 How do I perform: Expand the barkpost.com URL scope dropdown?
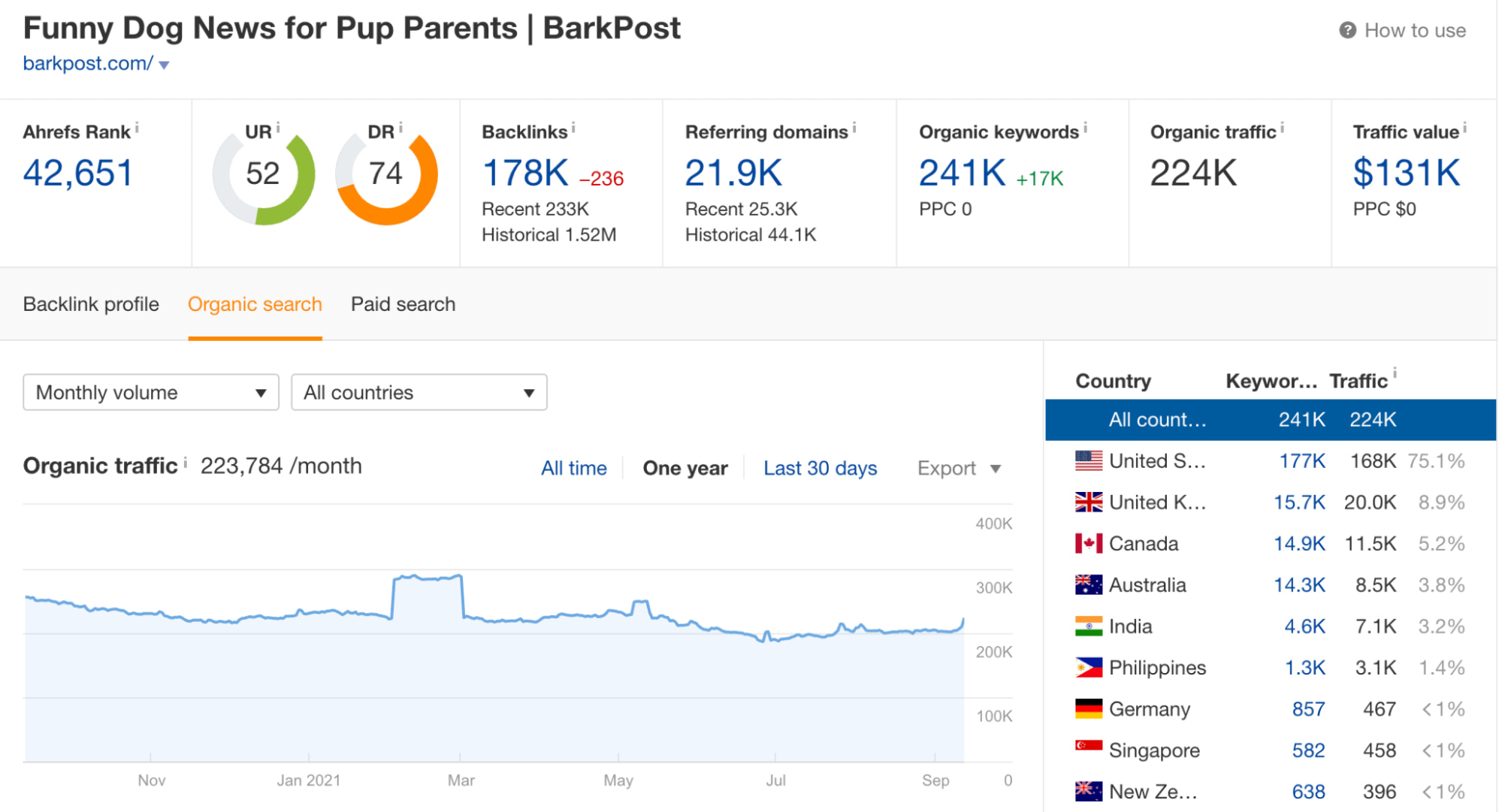164,65
